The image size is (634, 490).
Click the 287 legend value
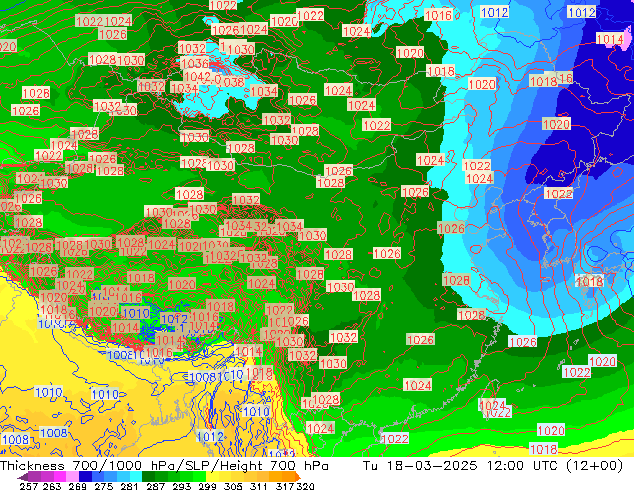155,486
